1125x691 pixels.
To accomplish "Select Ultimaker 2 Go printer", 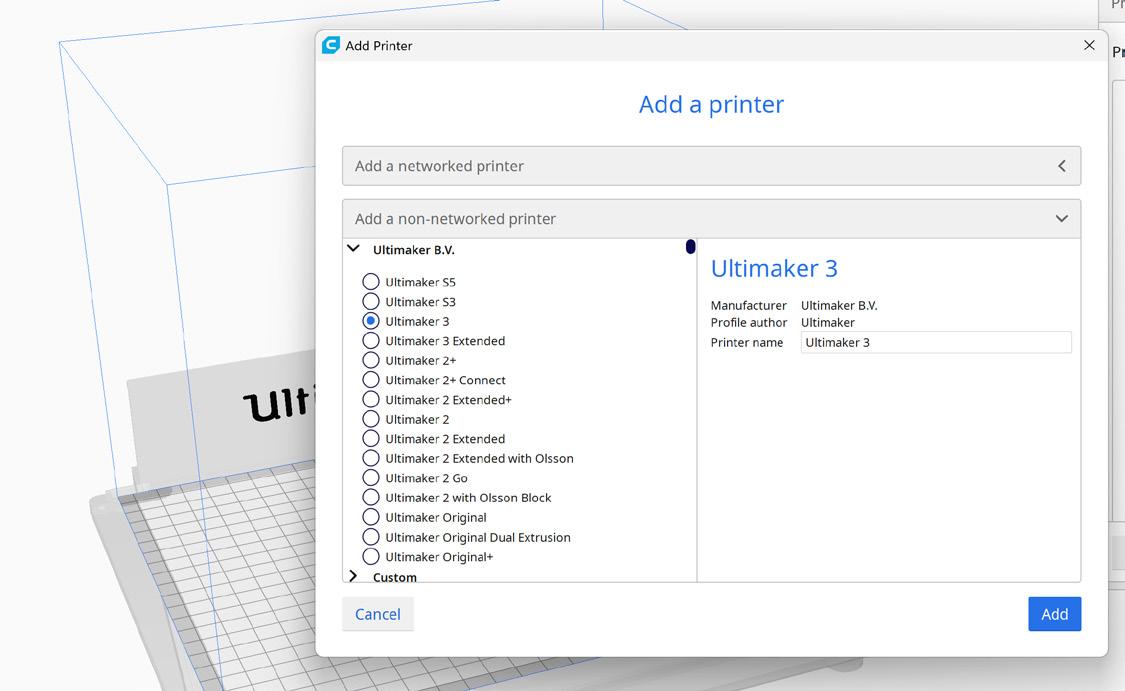I will [371, 478].
